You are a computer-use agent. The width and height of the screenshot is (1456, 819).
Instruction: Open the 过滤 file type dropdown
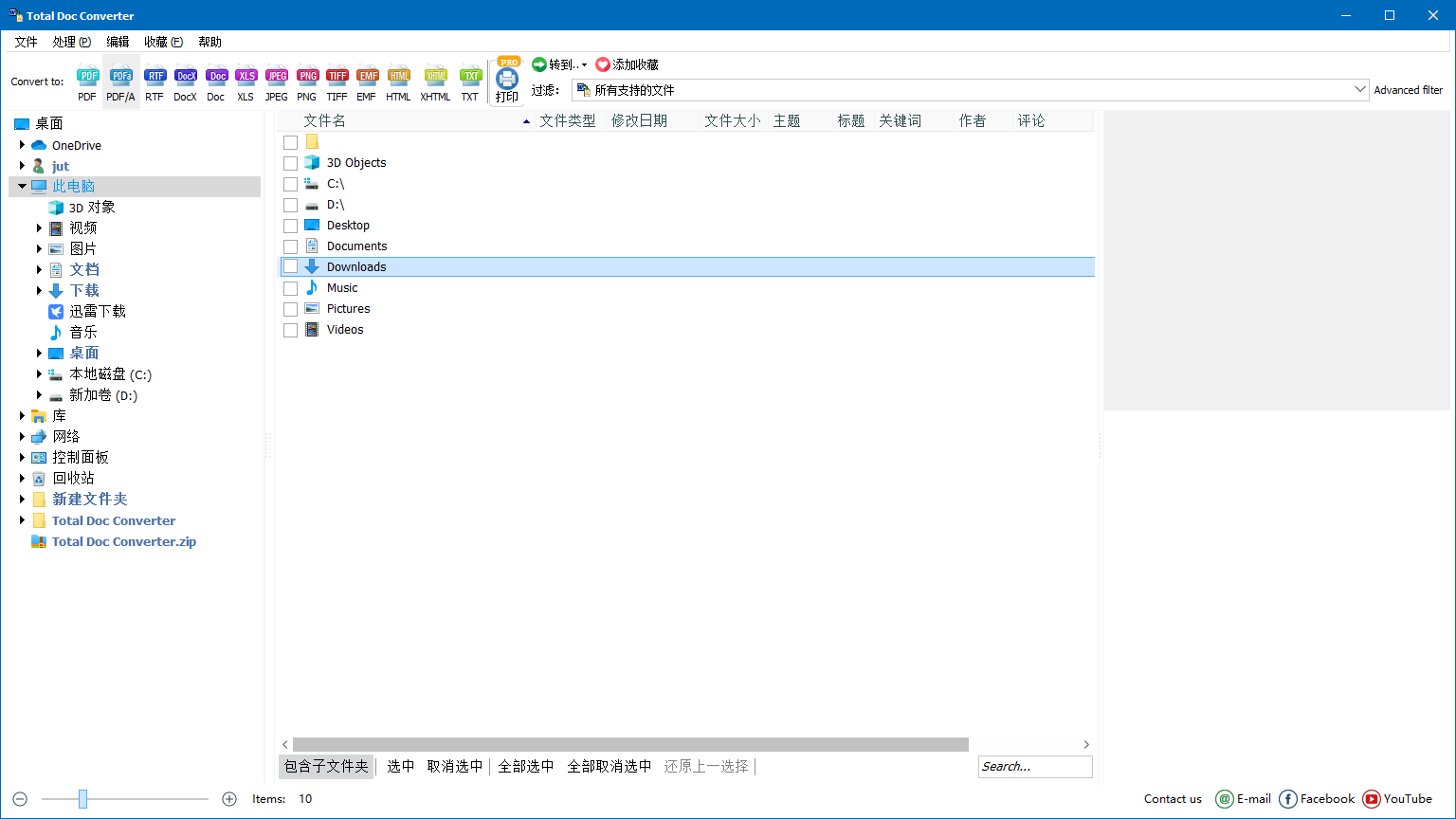pos(1360,90)
